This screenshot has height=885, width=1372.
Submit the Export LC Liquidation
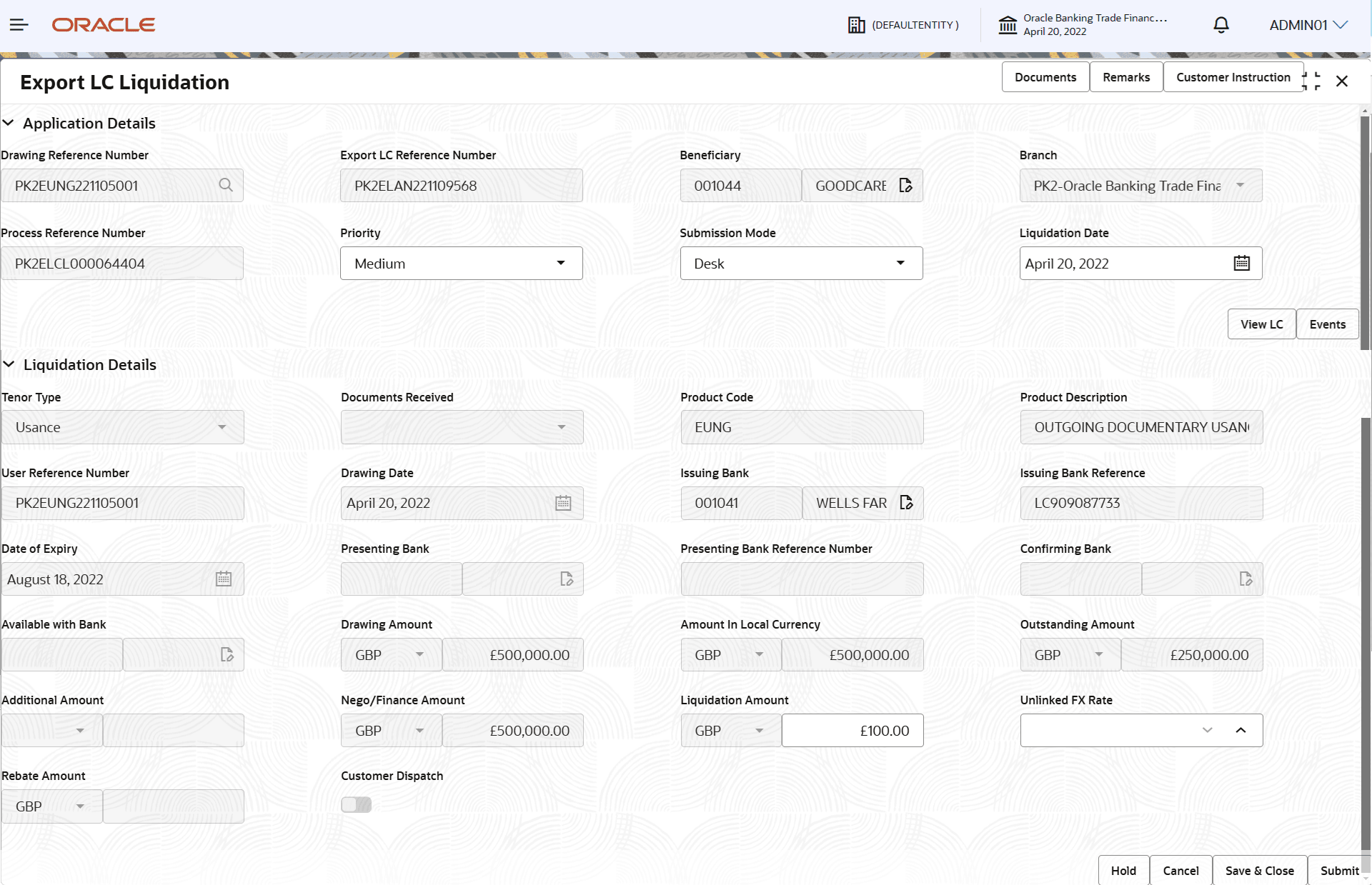[1340, 870]
